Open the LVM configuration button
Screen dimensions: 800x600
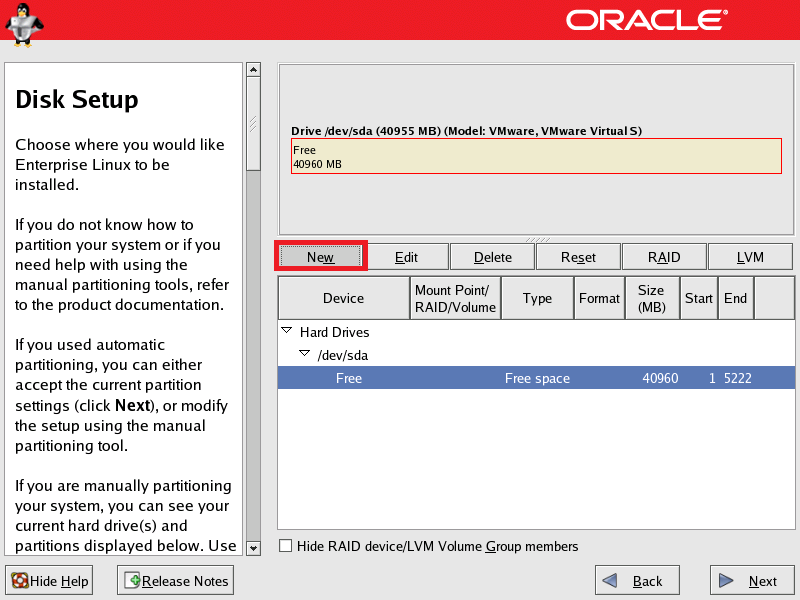click(x=750, y=257)
